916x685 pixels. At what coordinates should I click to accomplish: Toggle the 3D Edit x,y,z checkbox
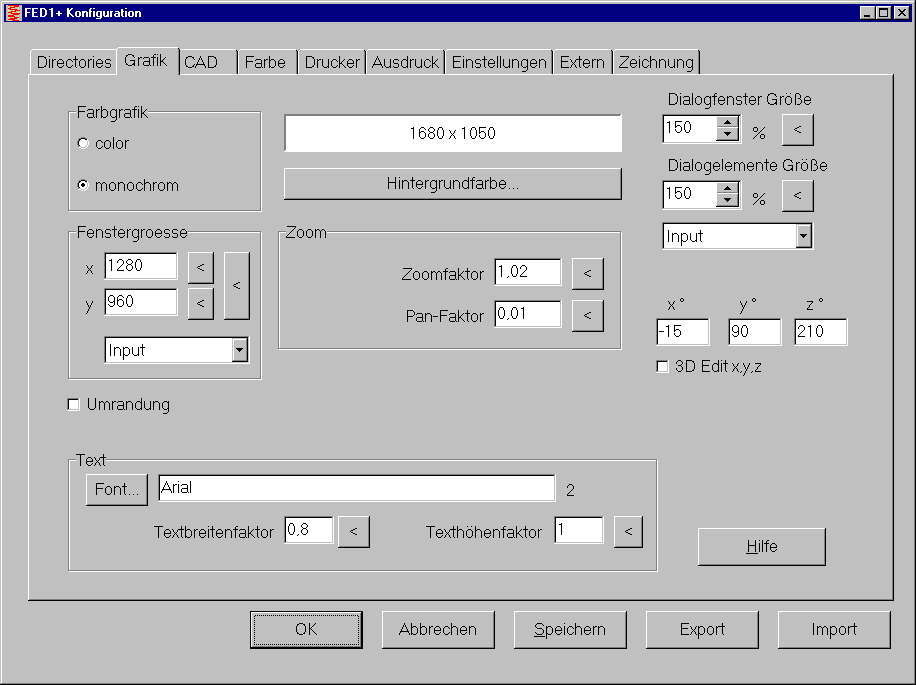pos(661,367)
